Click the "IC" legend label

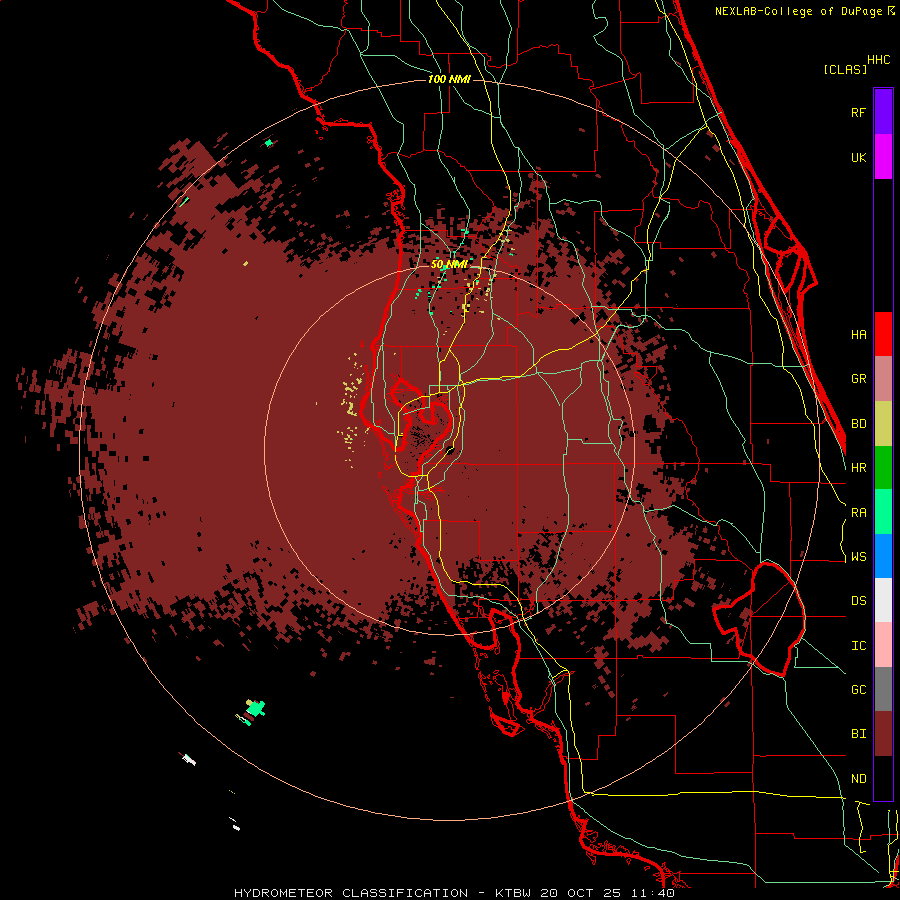point(859,646)
